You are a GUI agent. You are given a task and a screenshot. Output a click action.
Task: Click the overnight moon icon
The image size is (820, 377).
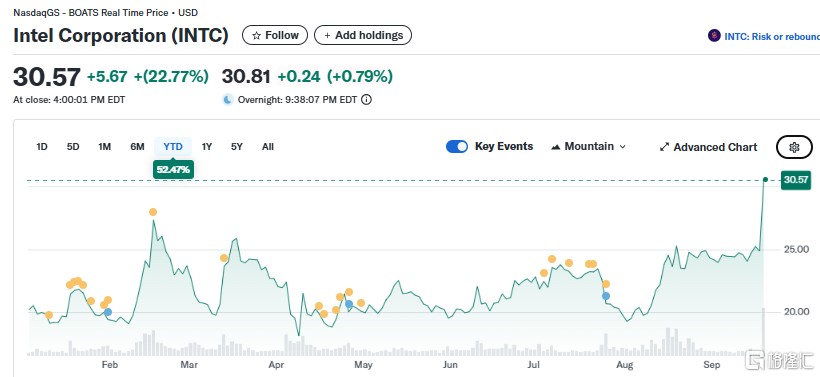tap(227, 99)
